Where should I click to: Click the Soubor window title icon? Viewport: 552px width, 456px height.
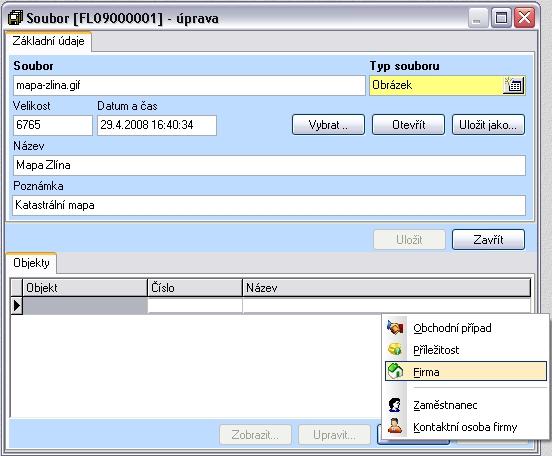coord(15,18)
